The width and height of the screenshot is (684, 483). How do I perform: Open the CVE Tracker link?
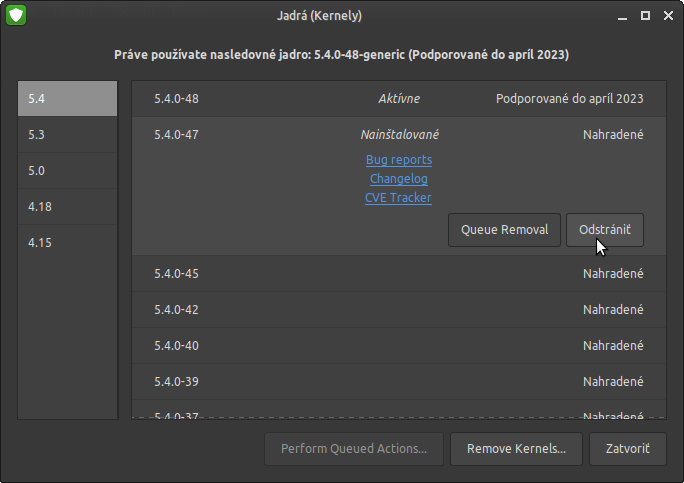pos(399,198)
